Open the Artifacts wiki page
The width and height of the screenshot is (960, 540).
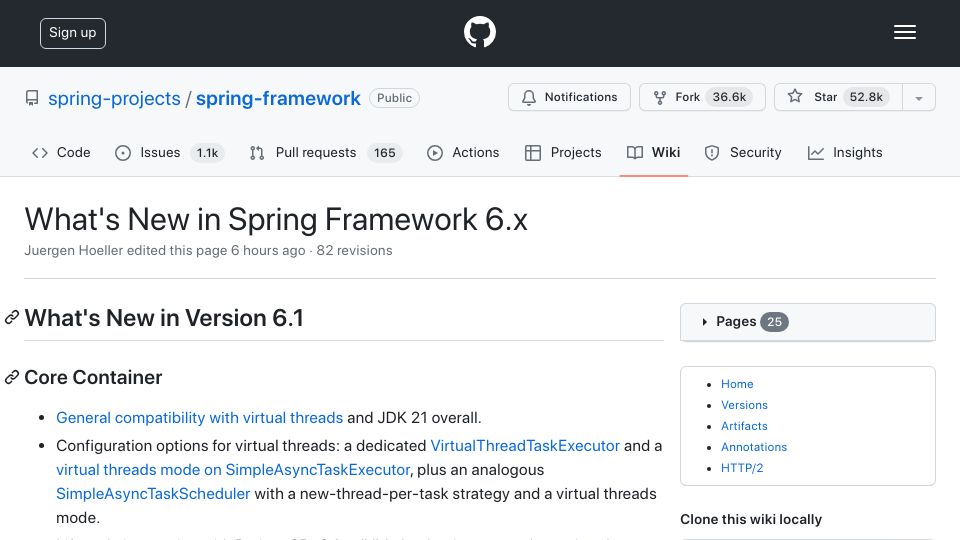click(x=744, y=426)
